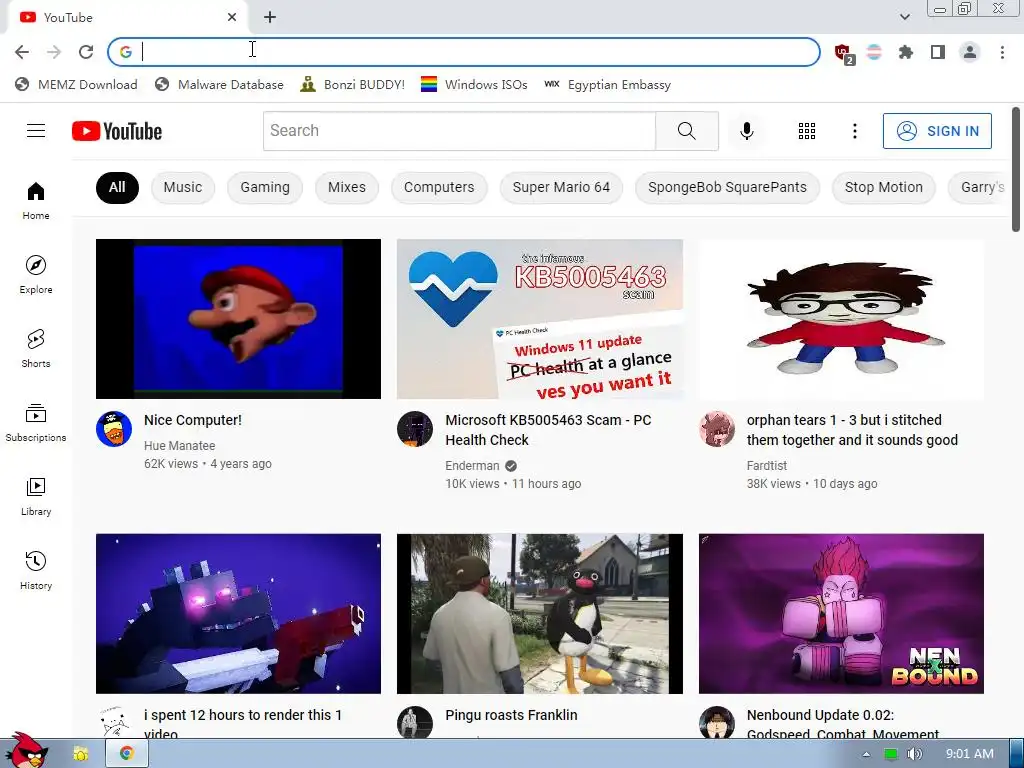Switch to Chrome in the taskbar

127,754
